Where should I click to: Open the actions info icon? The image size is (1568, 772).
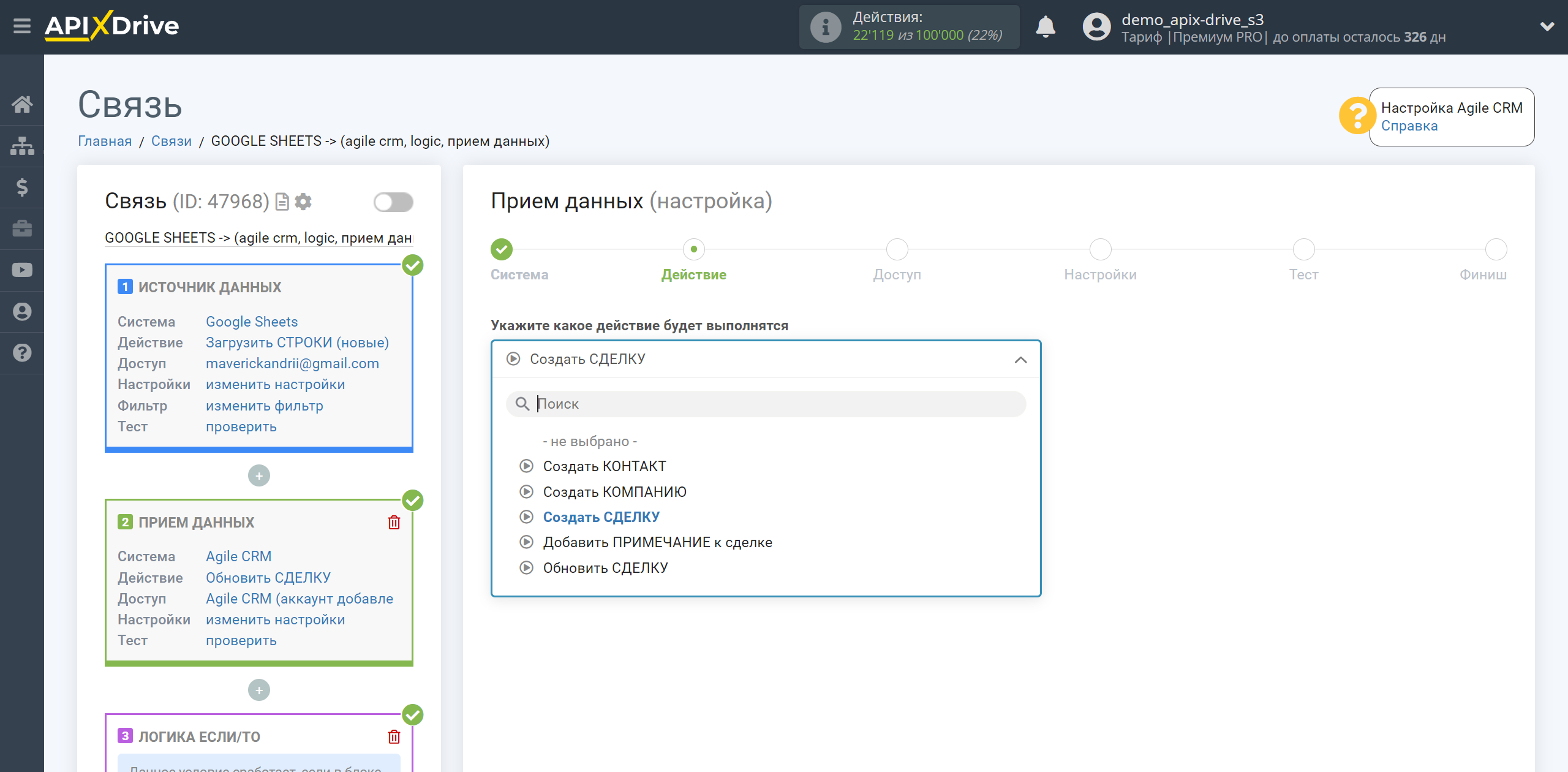[x=825, y=27]
